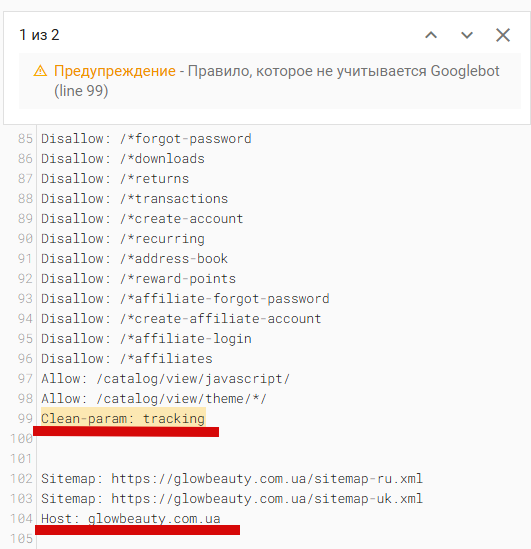Click the Host: glowbeauty.com.ua line
The width and height of the screenshot is (531, 549).
click(131, 519)
